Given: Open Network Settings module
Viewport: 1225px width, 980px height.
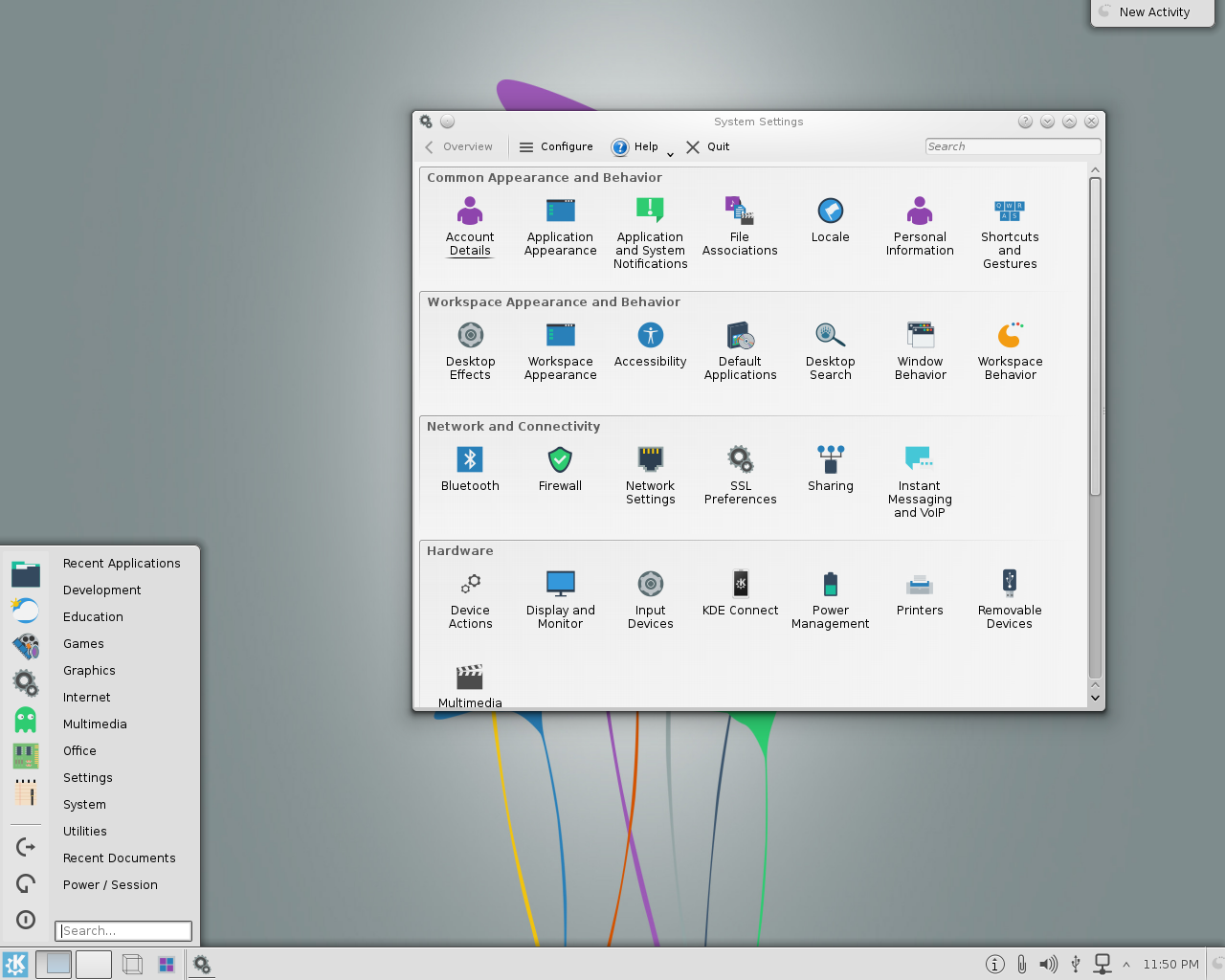Looking at the screenshot, I should [x=651, y=476].
